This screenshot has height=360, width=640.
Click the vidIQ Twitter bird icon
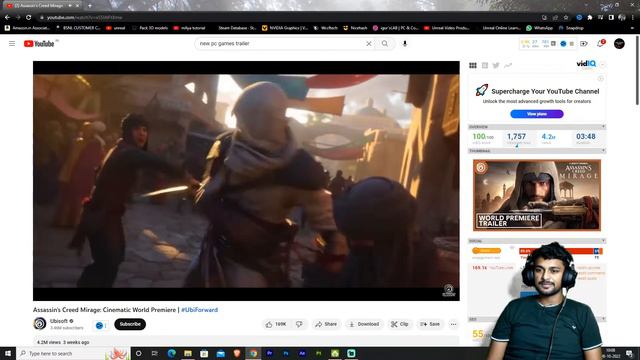click(x=496, y=65)
